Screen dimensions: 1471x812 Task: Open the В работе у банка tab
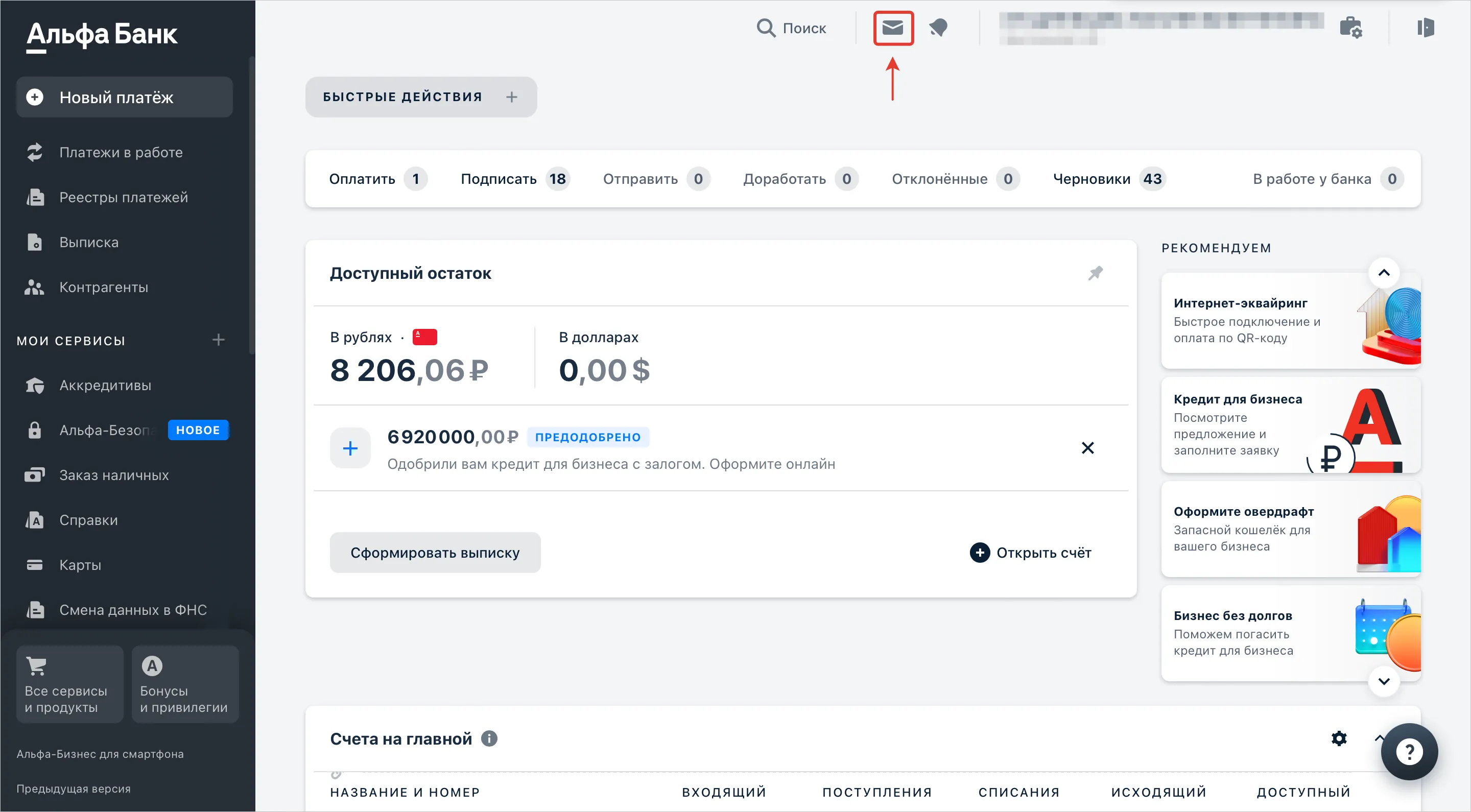coord(1328,179)
